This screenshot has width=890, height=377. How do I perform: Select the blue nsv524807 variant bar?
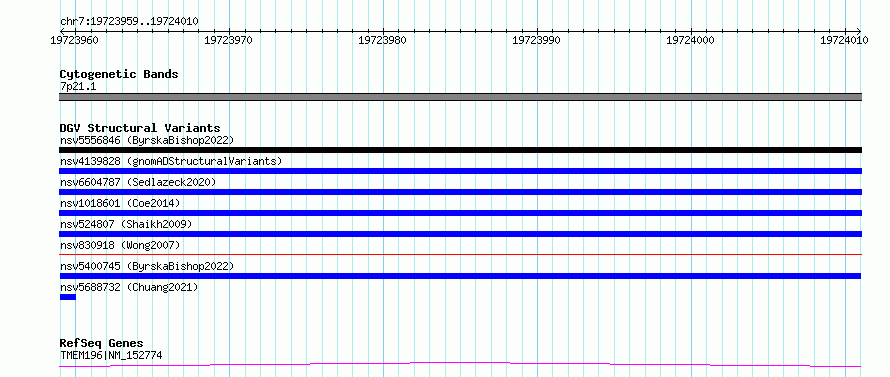460,234
